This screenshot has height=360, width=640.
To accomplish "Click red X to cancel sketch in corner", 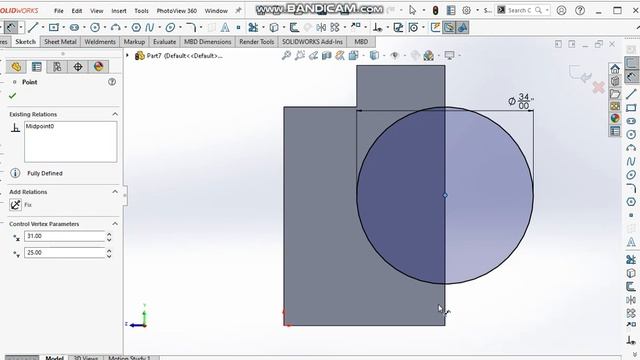I will click(598, 87).
